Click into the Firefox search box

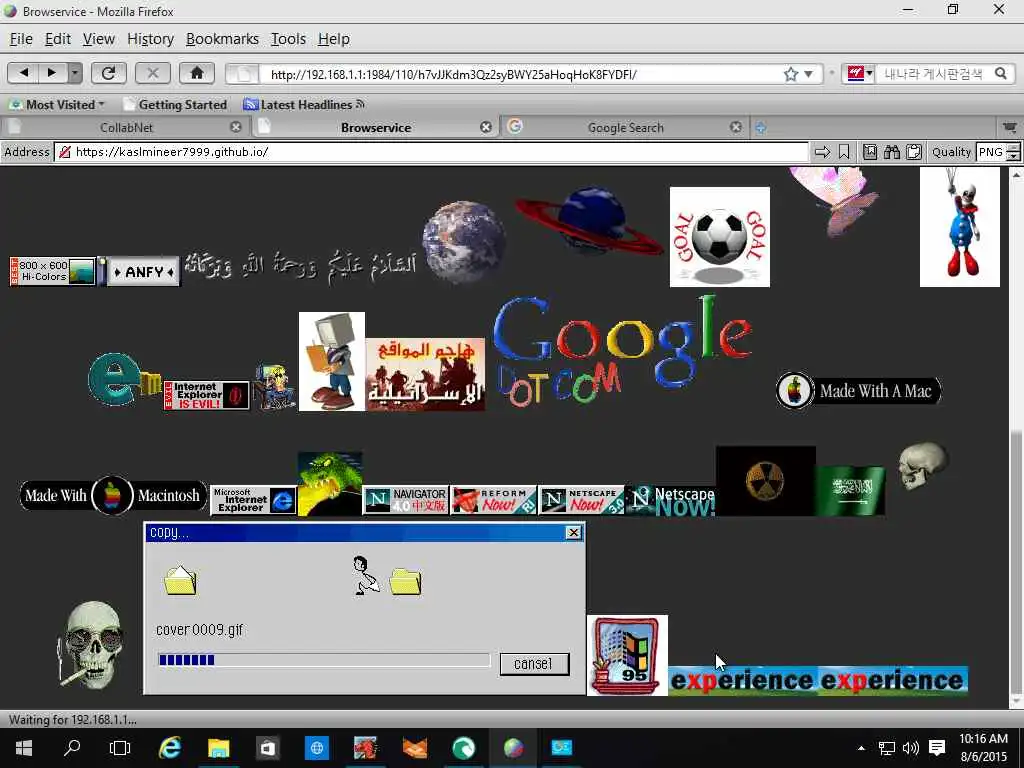point(934,74)
